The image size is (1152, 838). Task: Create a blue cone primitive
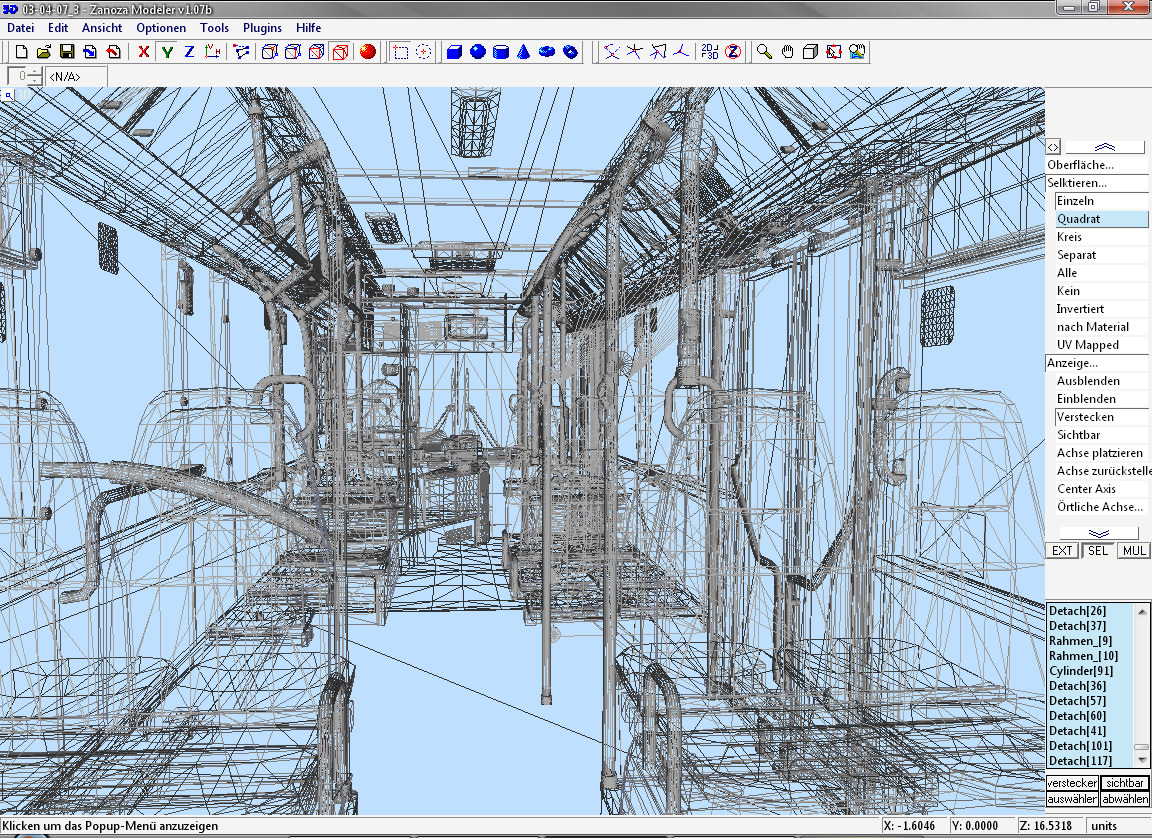524,51
